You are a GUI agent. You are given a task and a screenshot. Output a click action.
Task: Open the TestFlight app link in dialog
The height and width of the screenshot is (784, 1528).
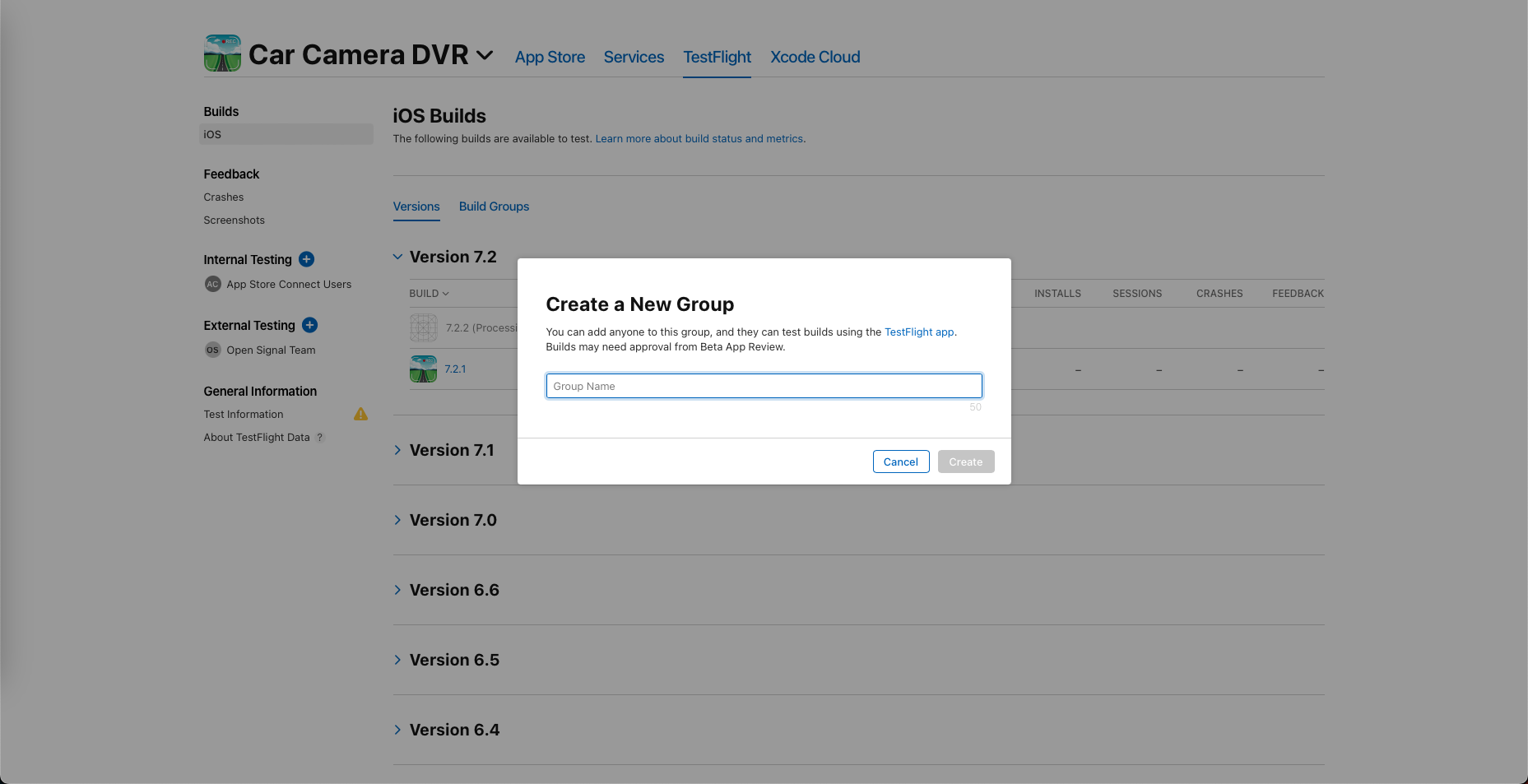tap(919, 332)
